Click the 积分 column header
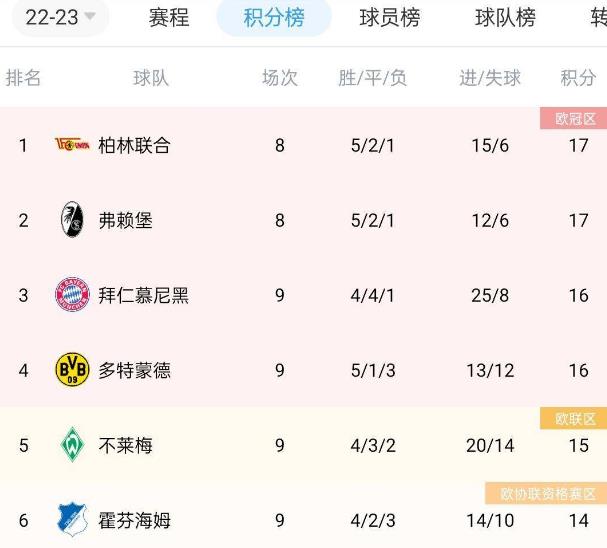The image size is (607, 548). [x=578, y=78]
